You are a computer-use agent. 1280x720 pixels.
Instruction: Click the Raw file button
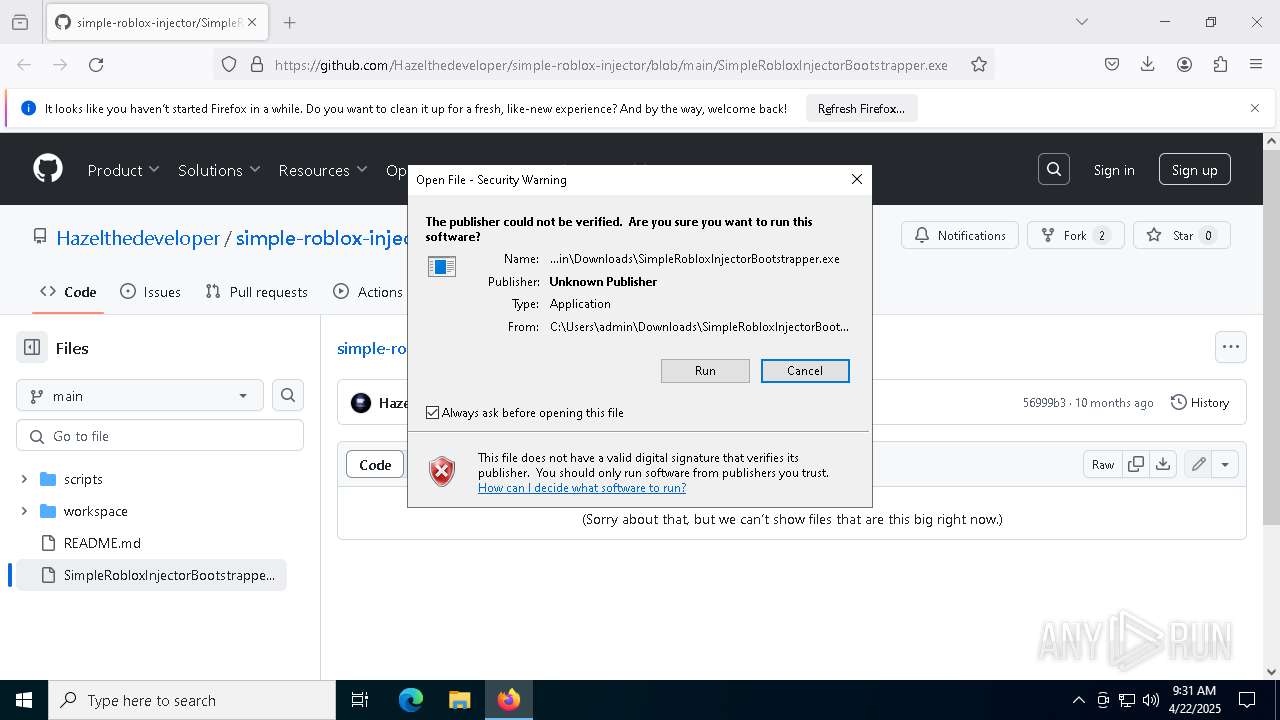coord(1103,464)
